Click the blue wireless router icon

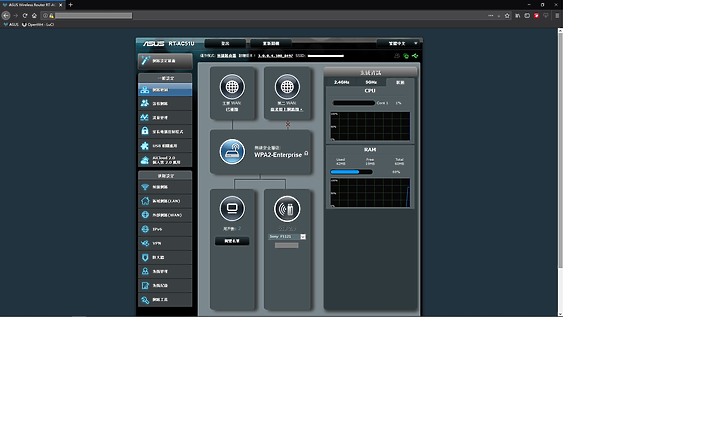(x=232, y=152)
